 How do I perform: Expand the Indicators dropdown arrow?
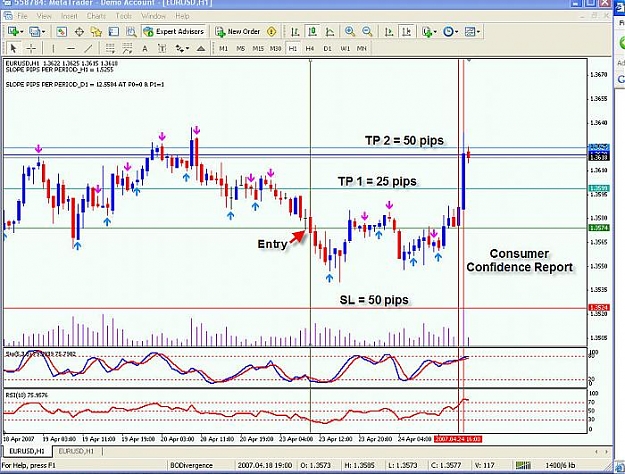pyautogui.click(x=435, y=32)
